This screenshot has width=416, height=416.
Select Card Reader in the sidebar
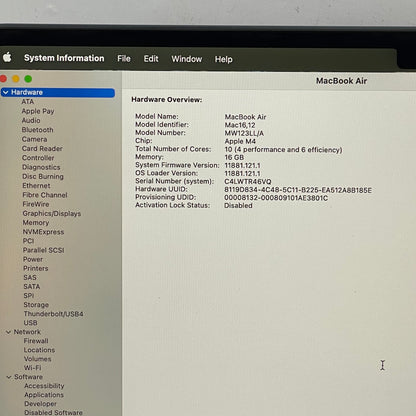[x=42, y=148]
